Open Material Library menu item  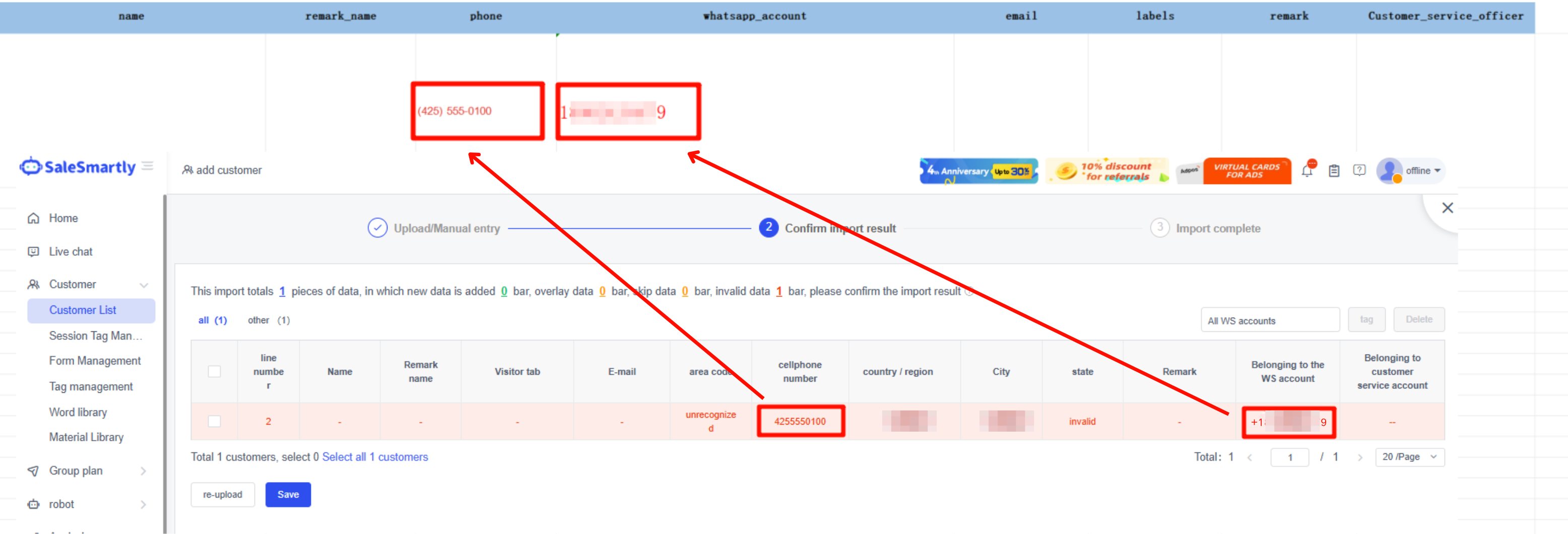[x=87, y=437]
